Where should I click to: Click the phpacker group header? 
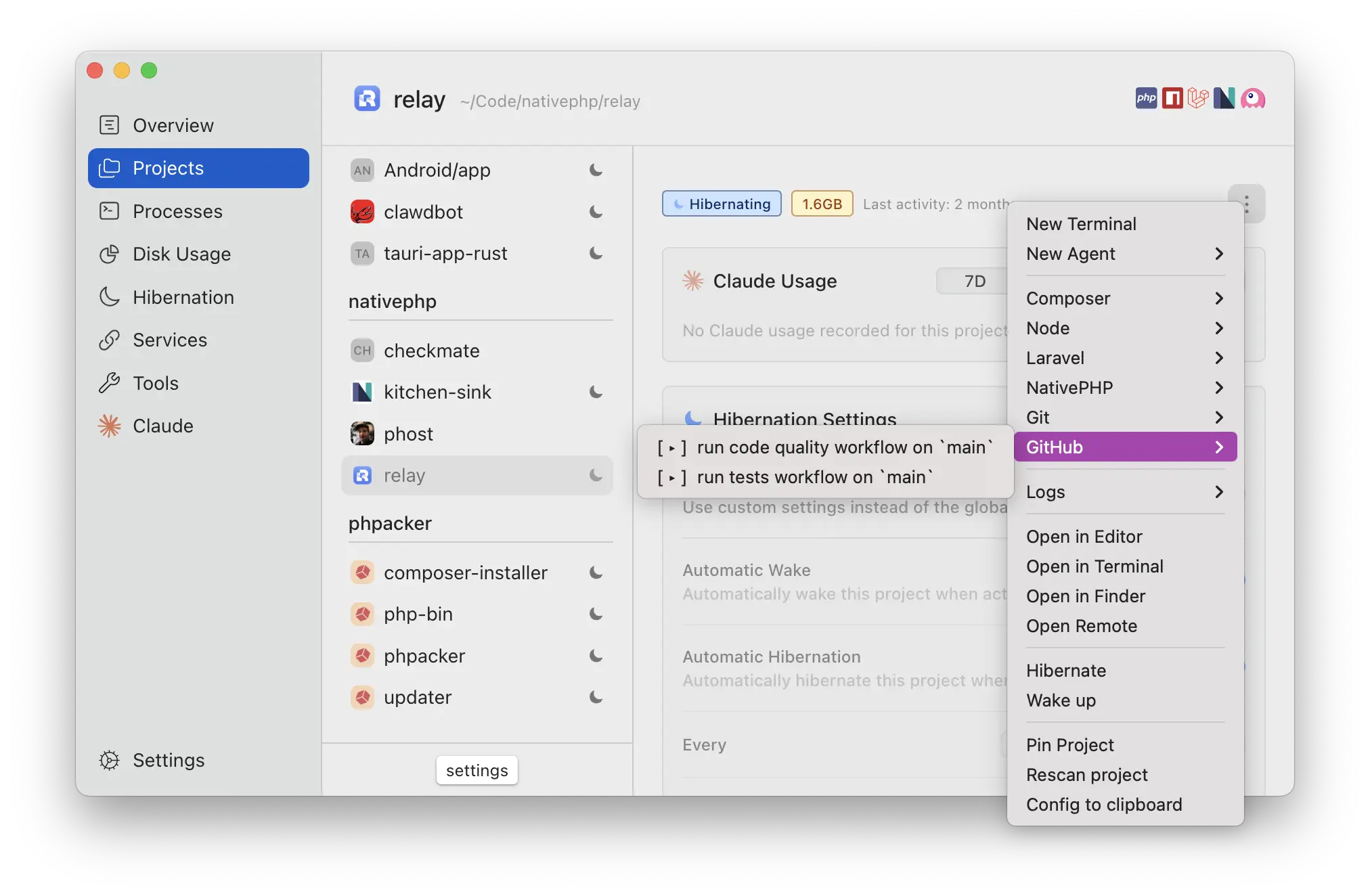[390, 523]
